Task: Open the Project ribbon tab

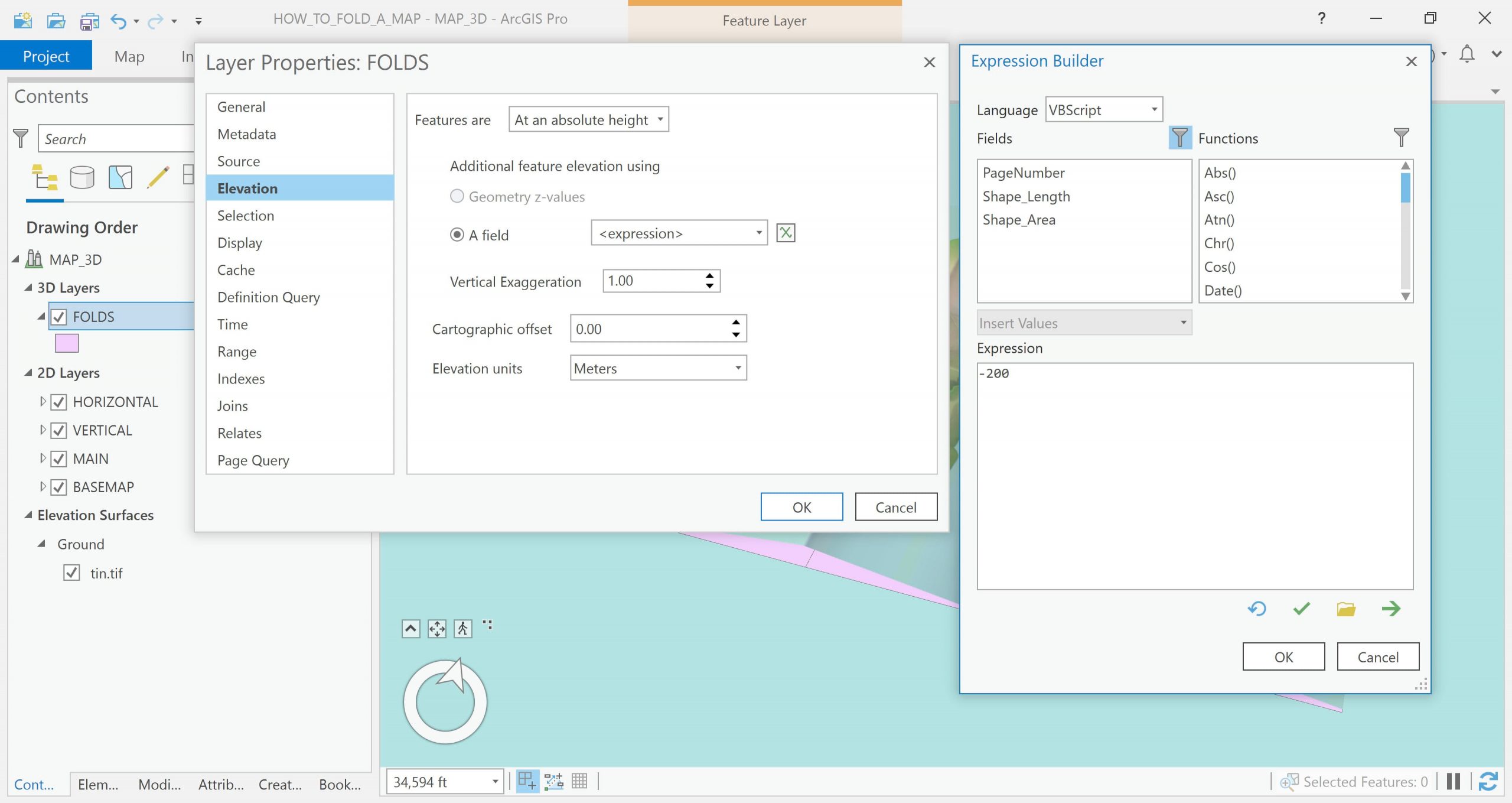Action: (x=46, y=56)
